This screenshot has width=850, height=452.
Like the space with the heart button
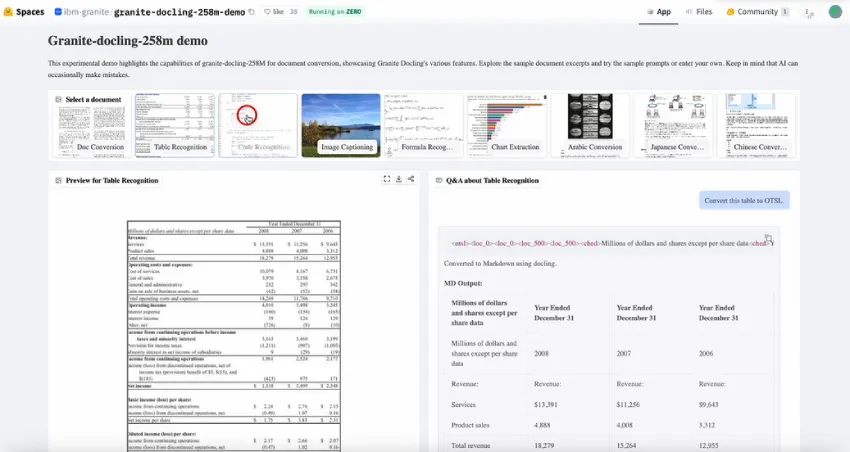(x=274, y=11)
